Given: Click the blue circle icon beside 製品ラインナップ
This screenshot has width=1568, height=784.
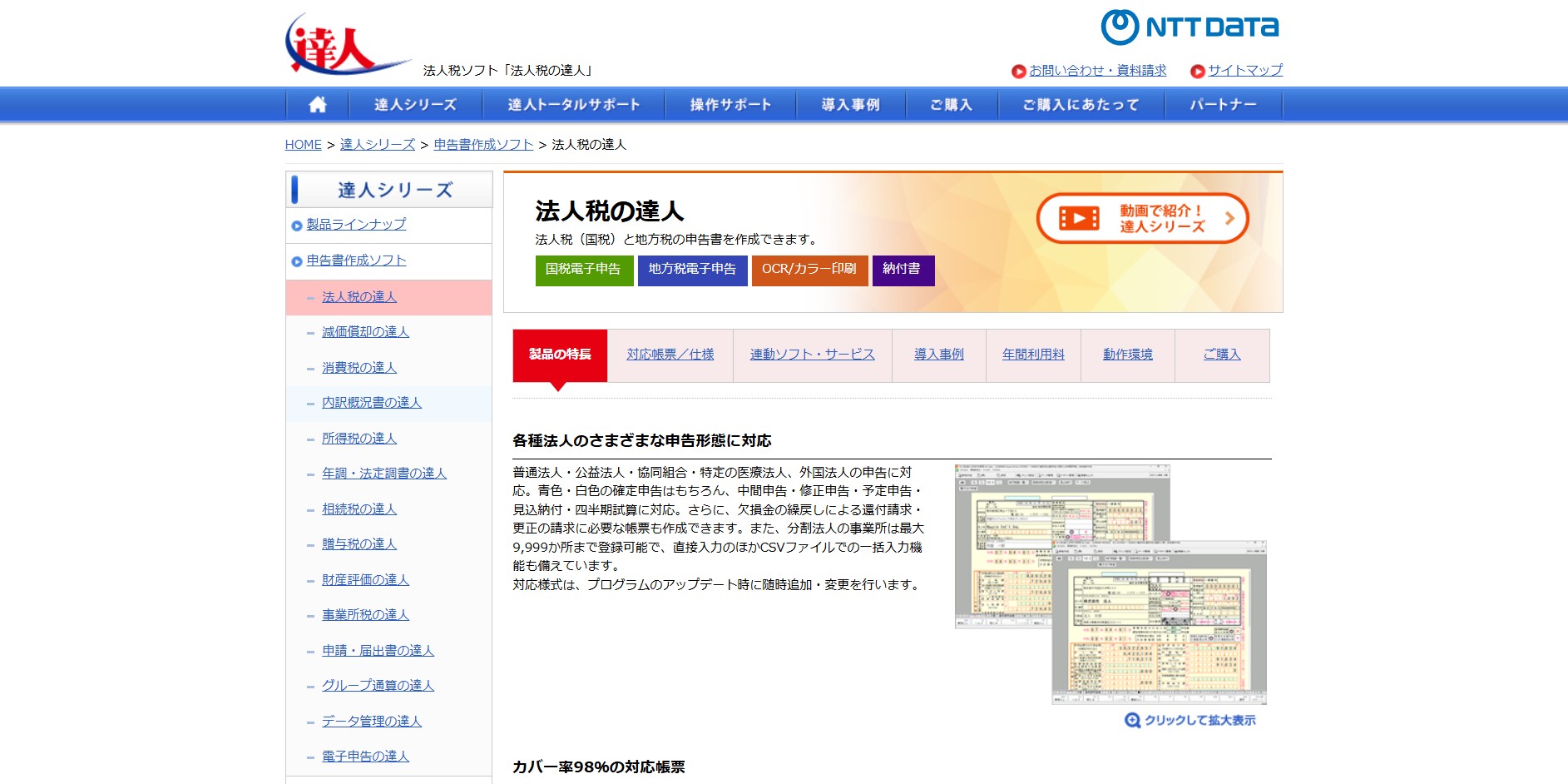Looking at the screenshot, I should click(x=297, y=225).
